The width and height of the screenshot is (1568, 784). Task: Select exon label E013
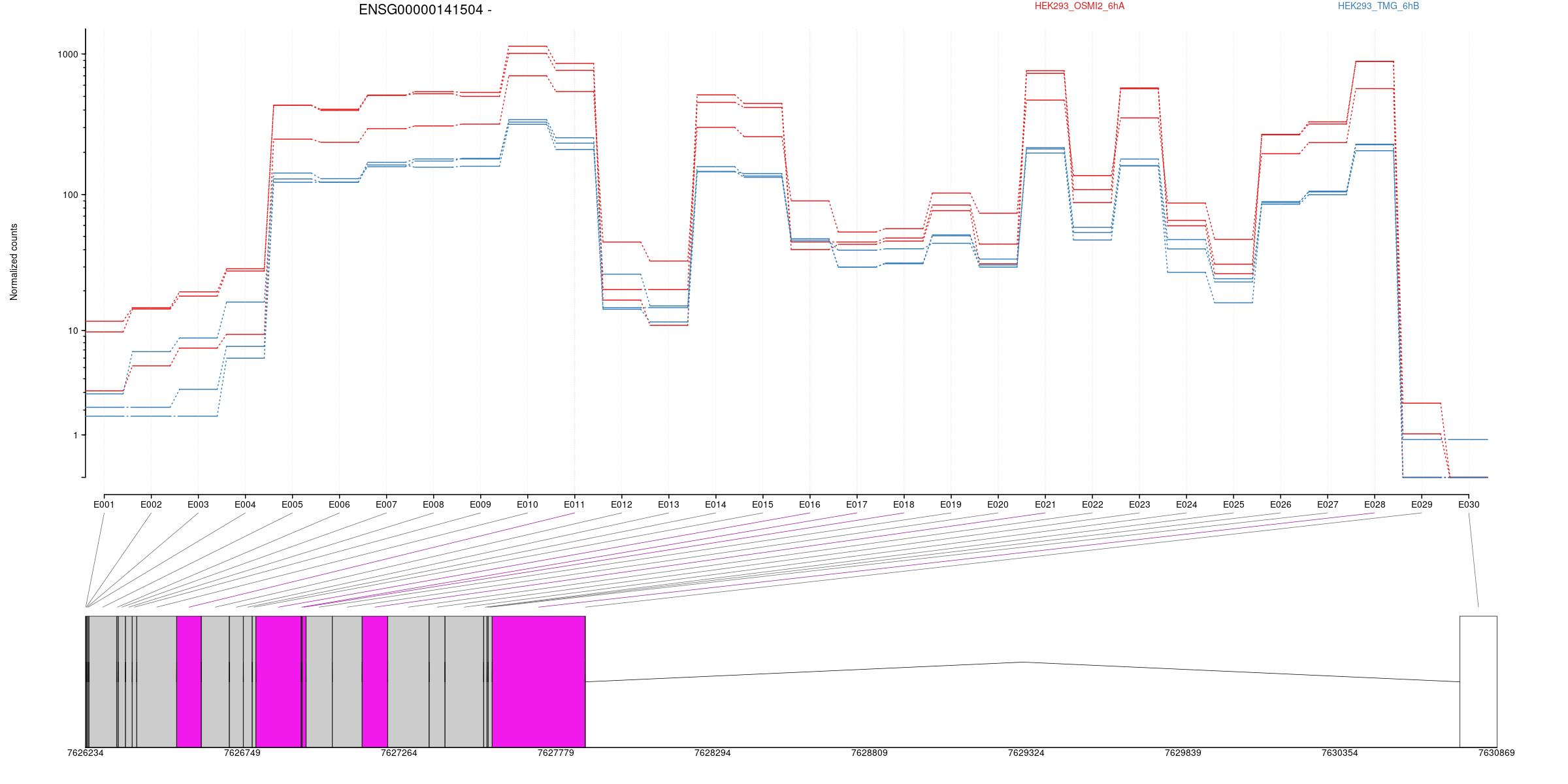point(668,504)
